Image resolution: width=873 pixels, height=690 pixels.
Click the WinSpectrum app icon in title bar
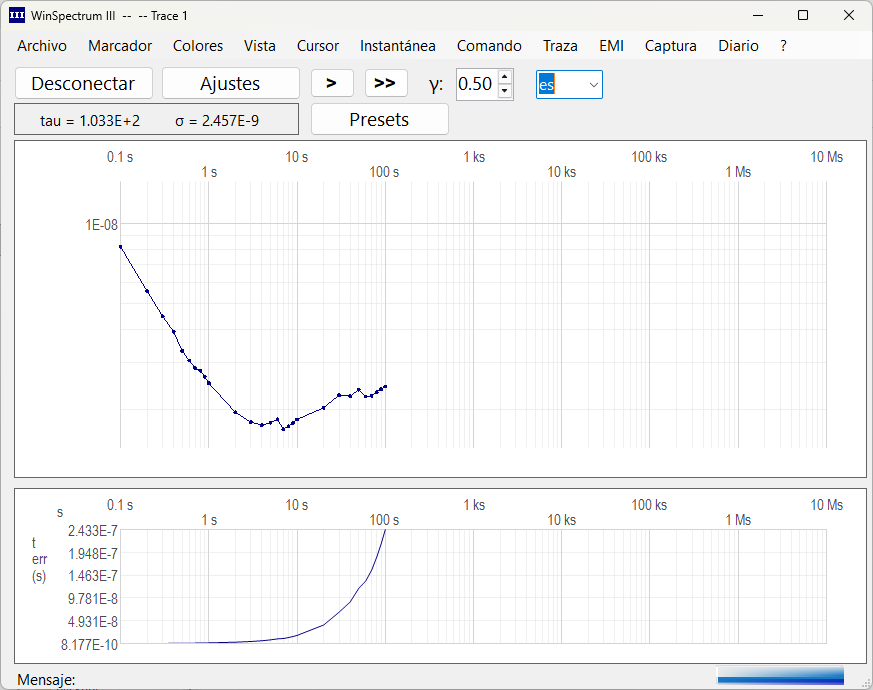click(x=17, y=15)
